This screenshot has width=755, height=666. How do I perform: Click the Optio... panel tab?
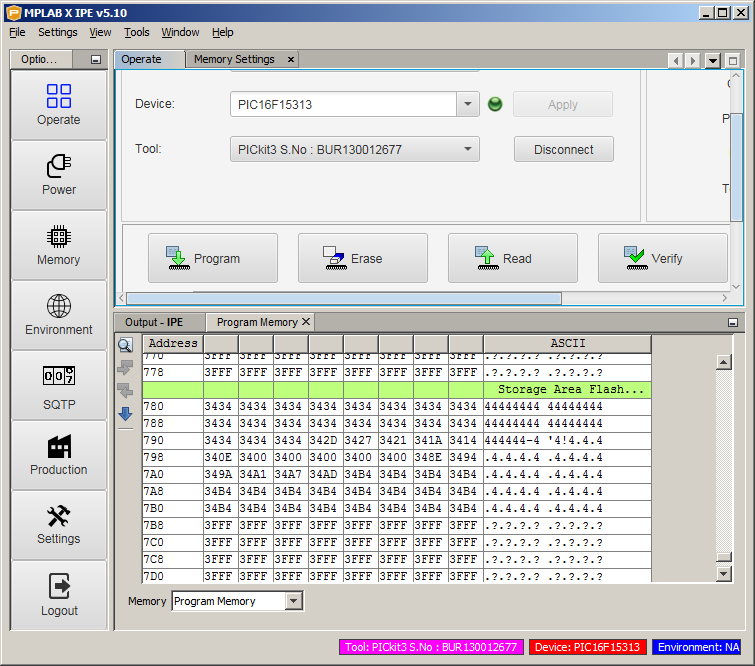coord(41,59)
